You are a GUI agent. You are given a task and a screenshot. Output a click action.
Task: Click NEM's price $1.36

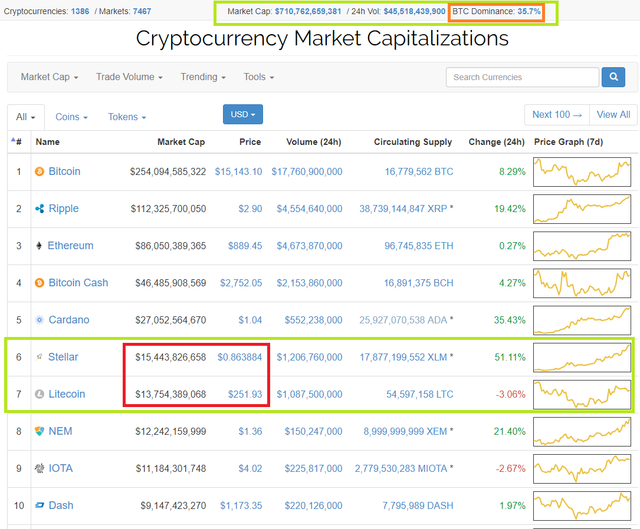coord(250,432)
